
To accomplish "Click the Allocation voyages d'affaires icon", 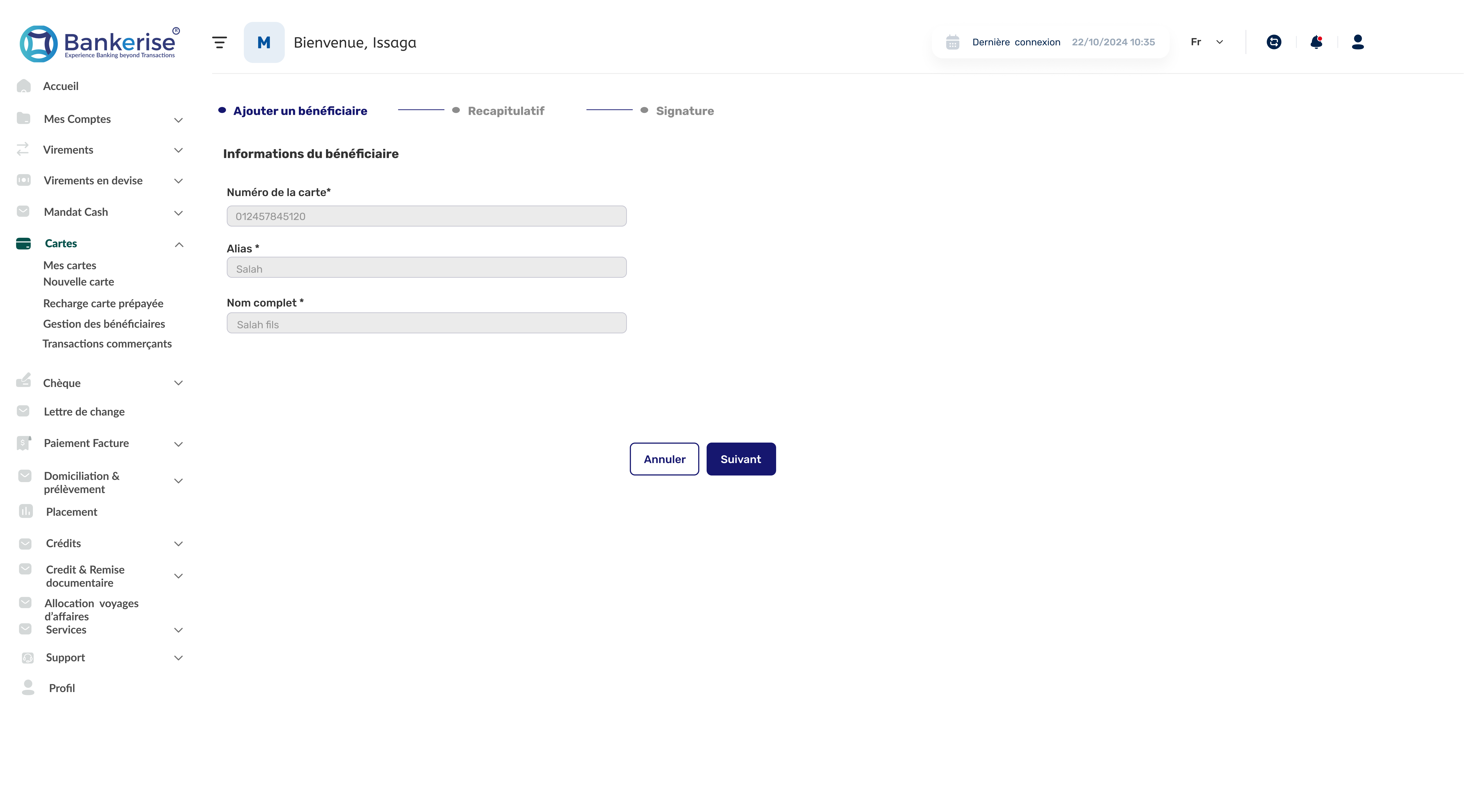I will (25, 603).
